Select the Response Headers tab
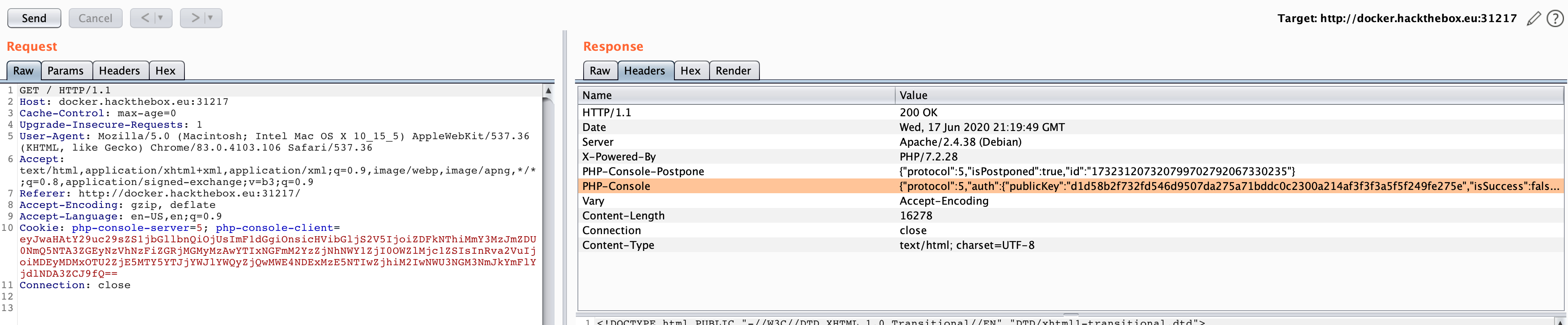Viewport: 1568px width, 325px height. click(x=645, y=71)
